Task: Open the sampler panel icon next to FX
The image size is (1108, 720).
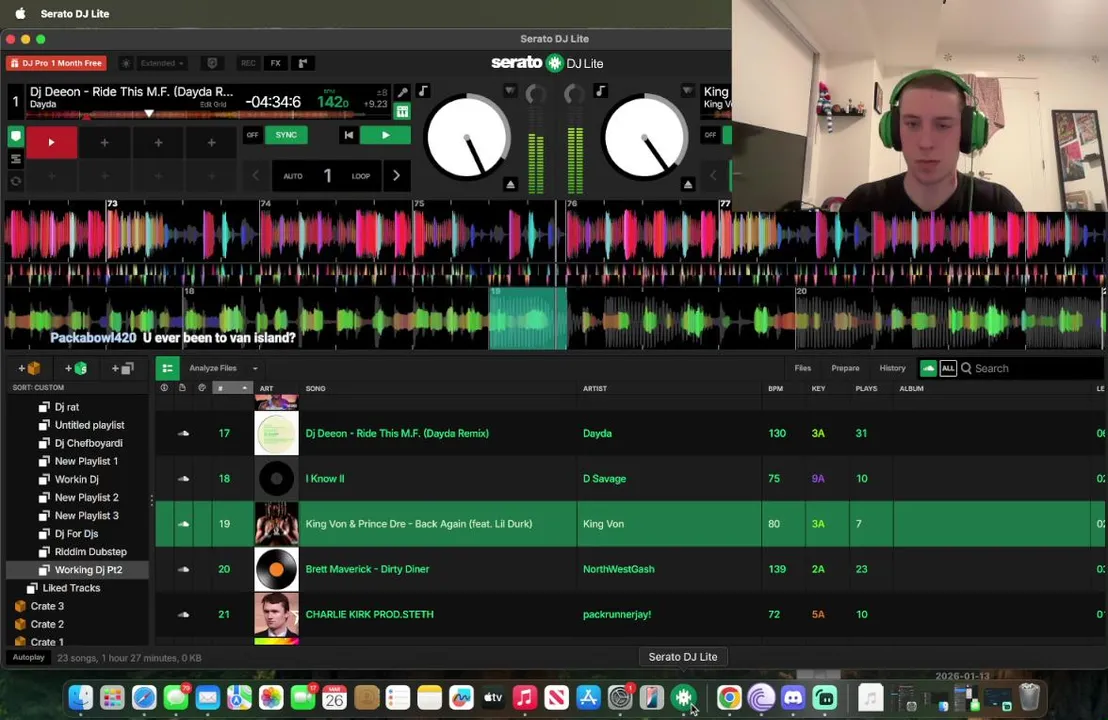Action: [x=303, y=63]
